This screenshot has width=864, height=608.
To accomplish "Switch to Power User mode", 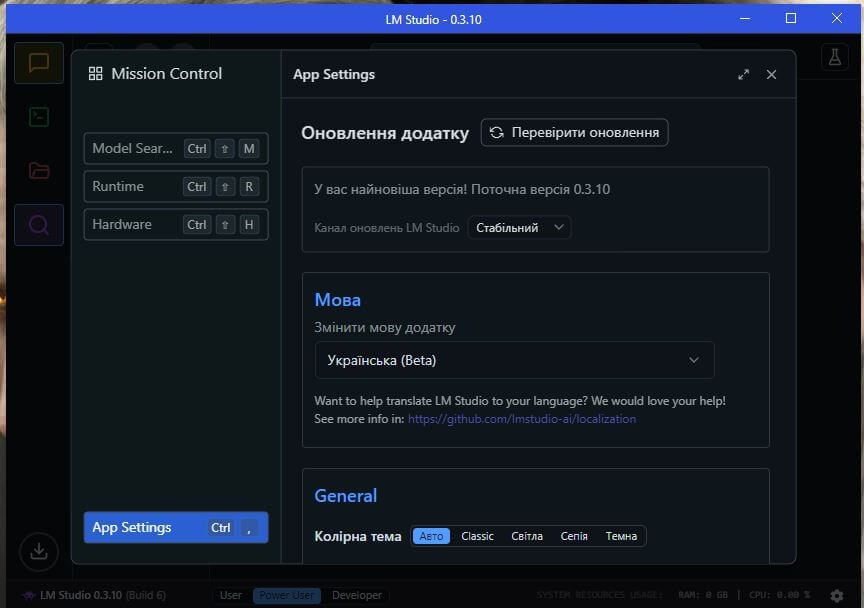I will pos(287,595).
